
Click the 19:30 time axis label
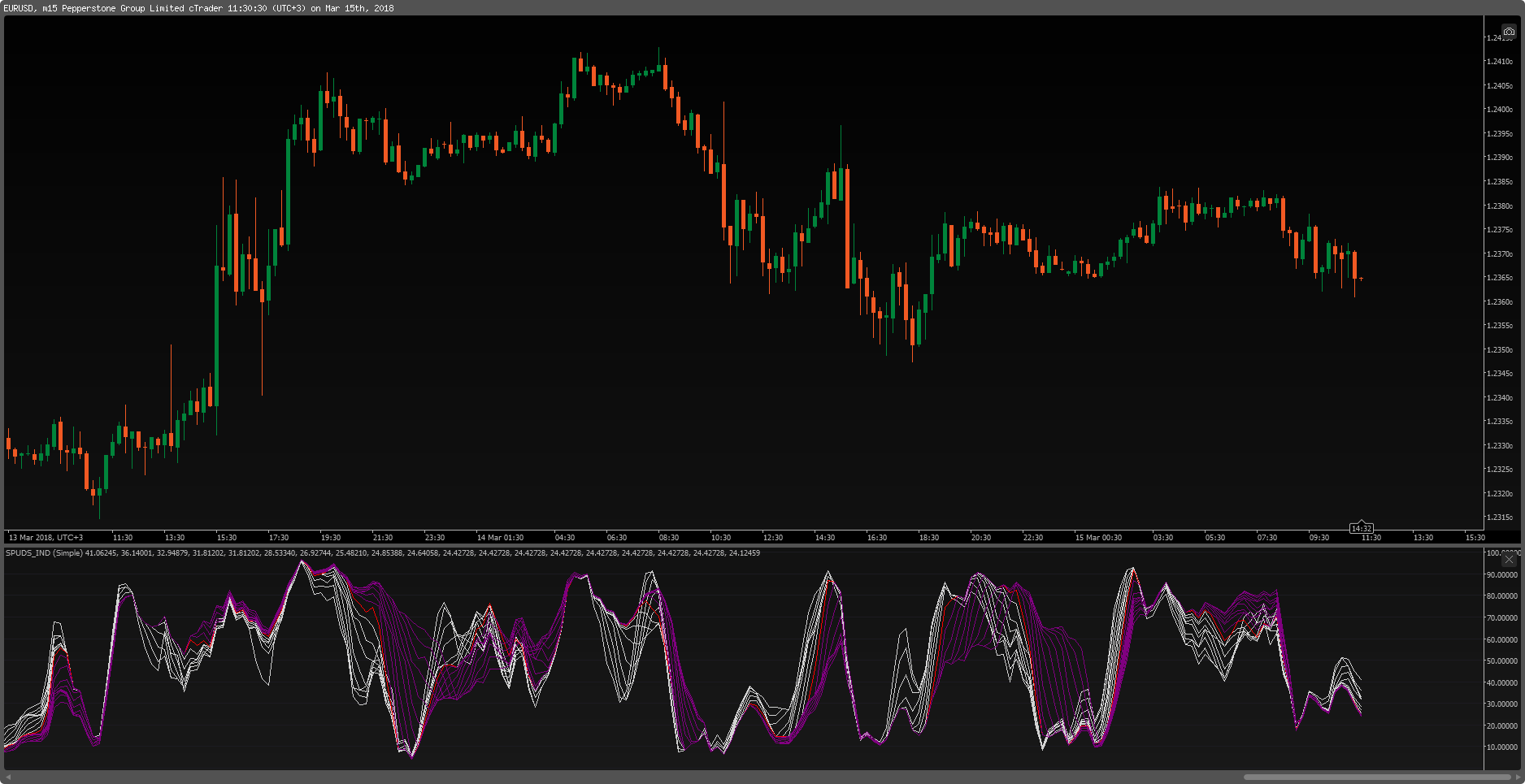coord(331,538)
